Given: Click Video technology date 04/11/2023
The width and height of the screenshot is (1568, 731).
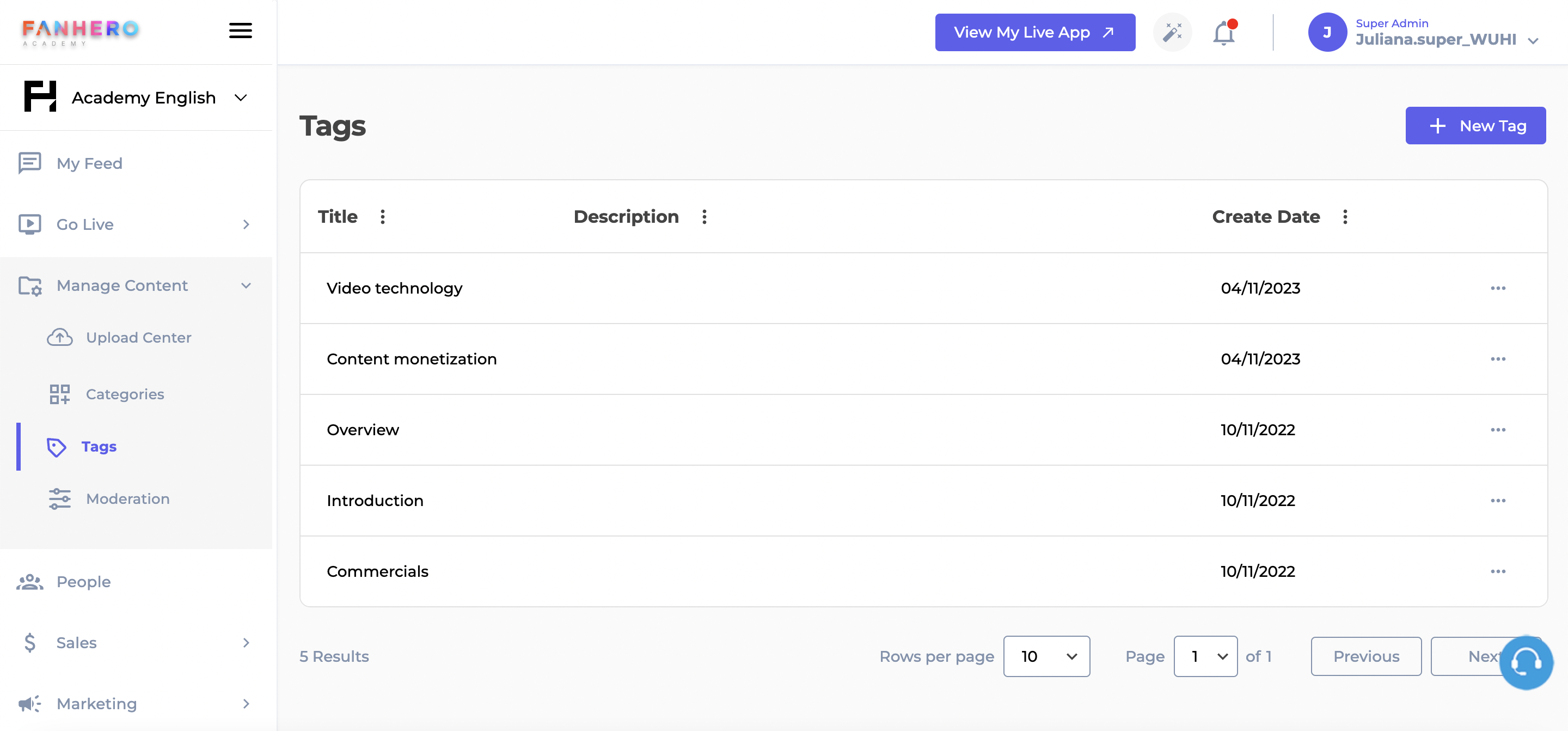Looking at the screenshot, I should tap(1260, 288).
